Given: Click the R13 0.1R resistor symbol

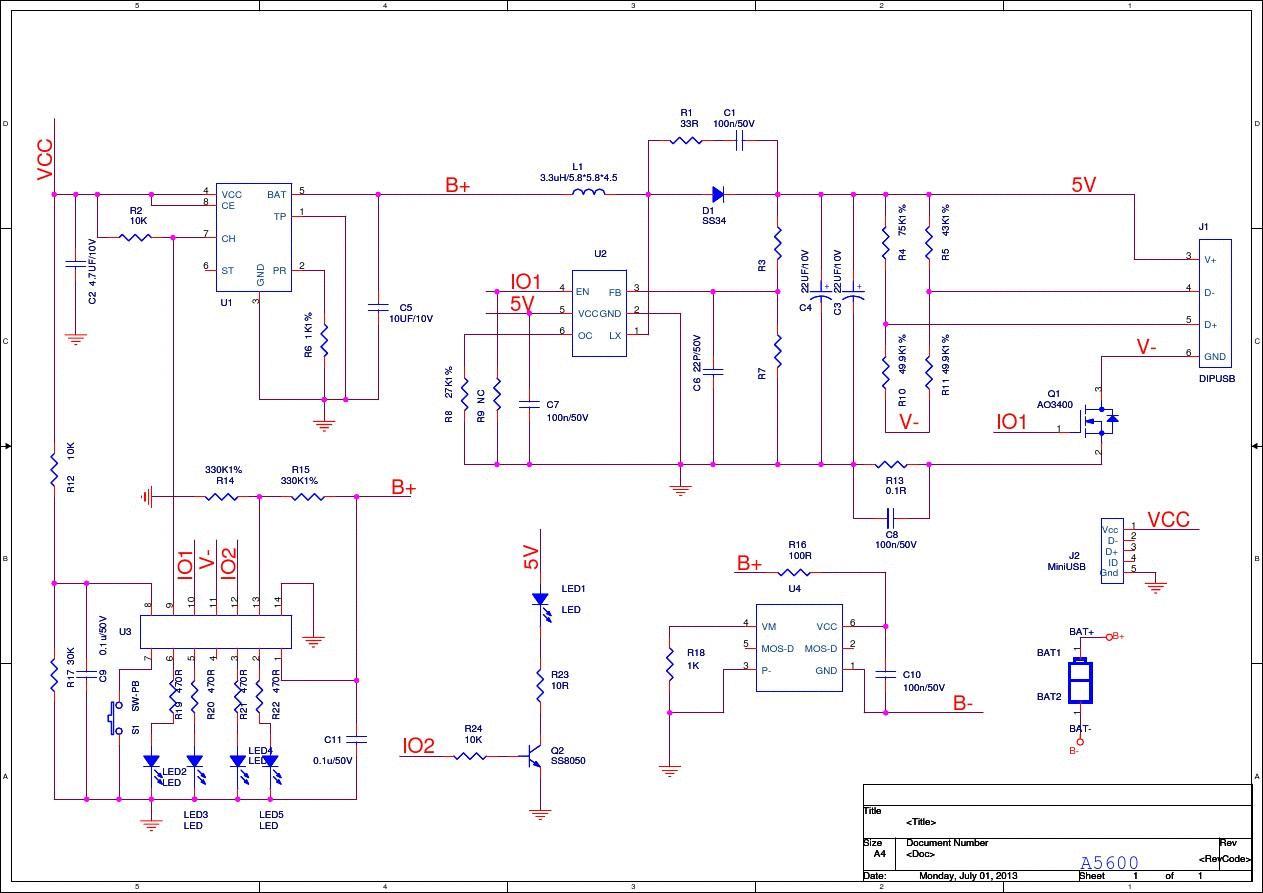Looking at the screenshot, I should [x=891, y=464].
